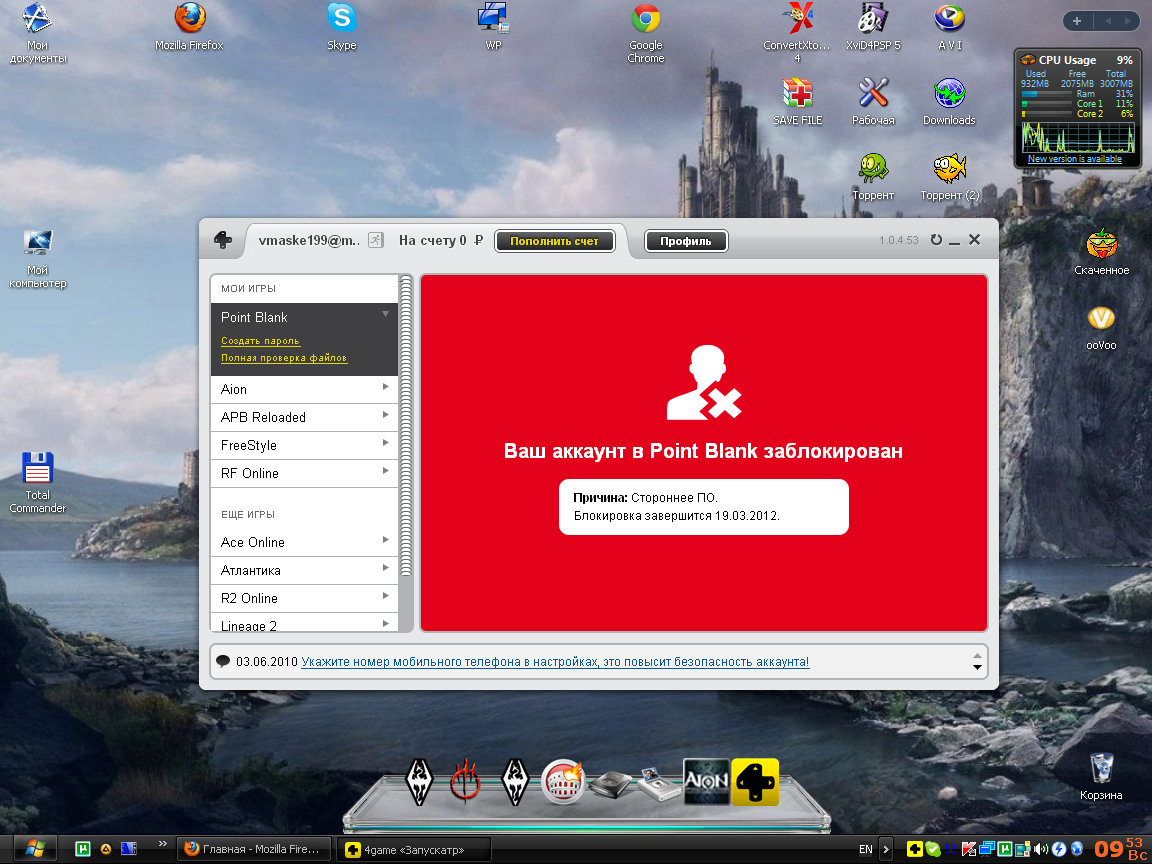Expand the Атлантика game entry

click(x=385, y=568)
